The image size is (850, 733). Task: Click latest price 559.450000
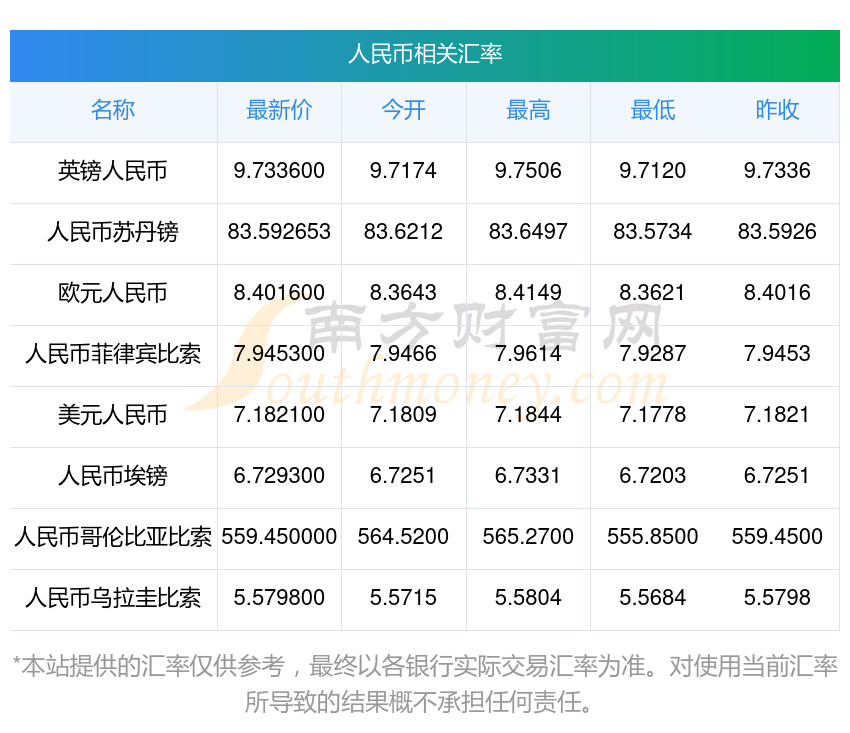(x=279, y=537)
